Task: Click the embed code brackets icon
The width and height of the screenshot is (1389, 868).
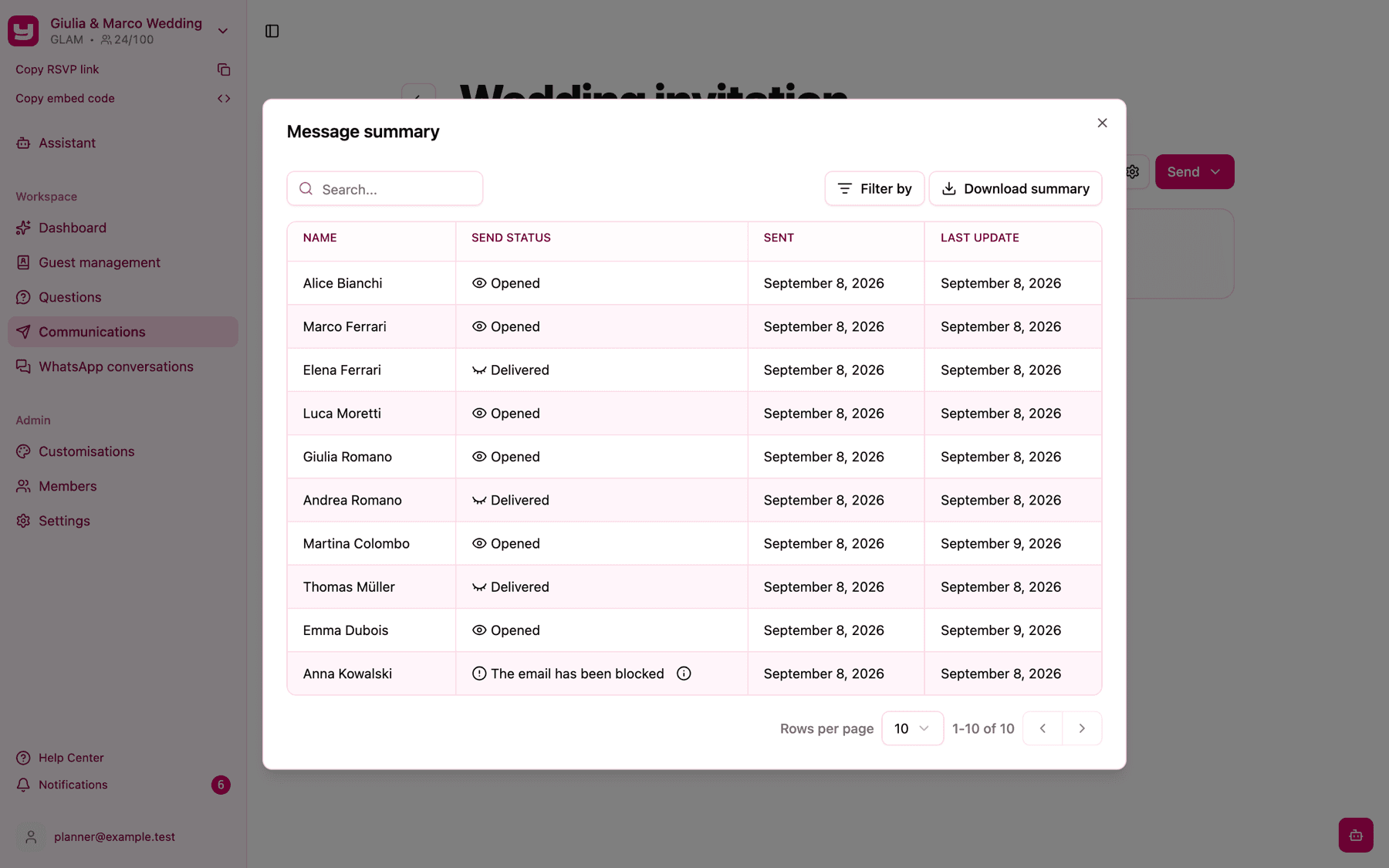Action: click(x=224, y=99)
